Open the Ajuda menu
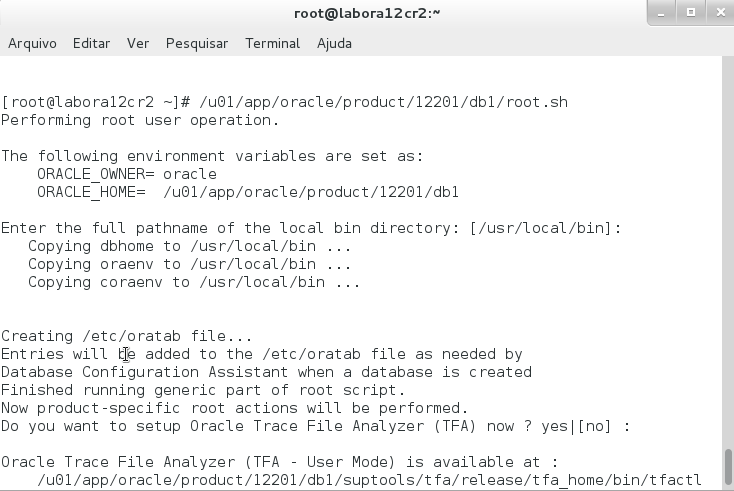 [335, 43]
